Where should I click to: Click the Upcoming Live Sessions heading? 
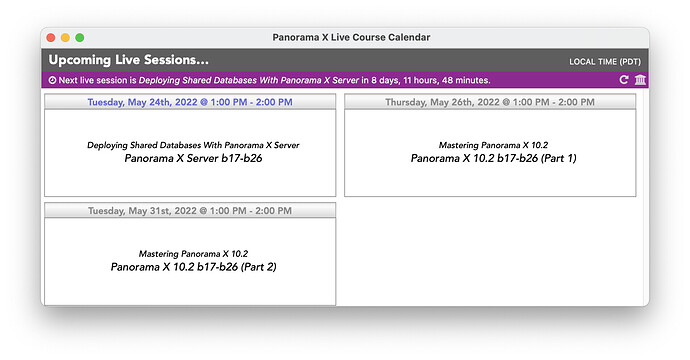click(128, 60)
